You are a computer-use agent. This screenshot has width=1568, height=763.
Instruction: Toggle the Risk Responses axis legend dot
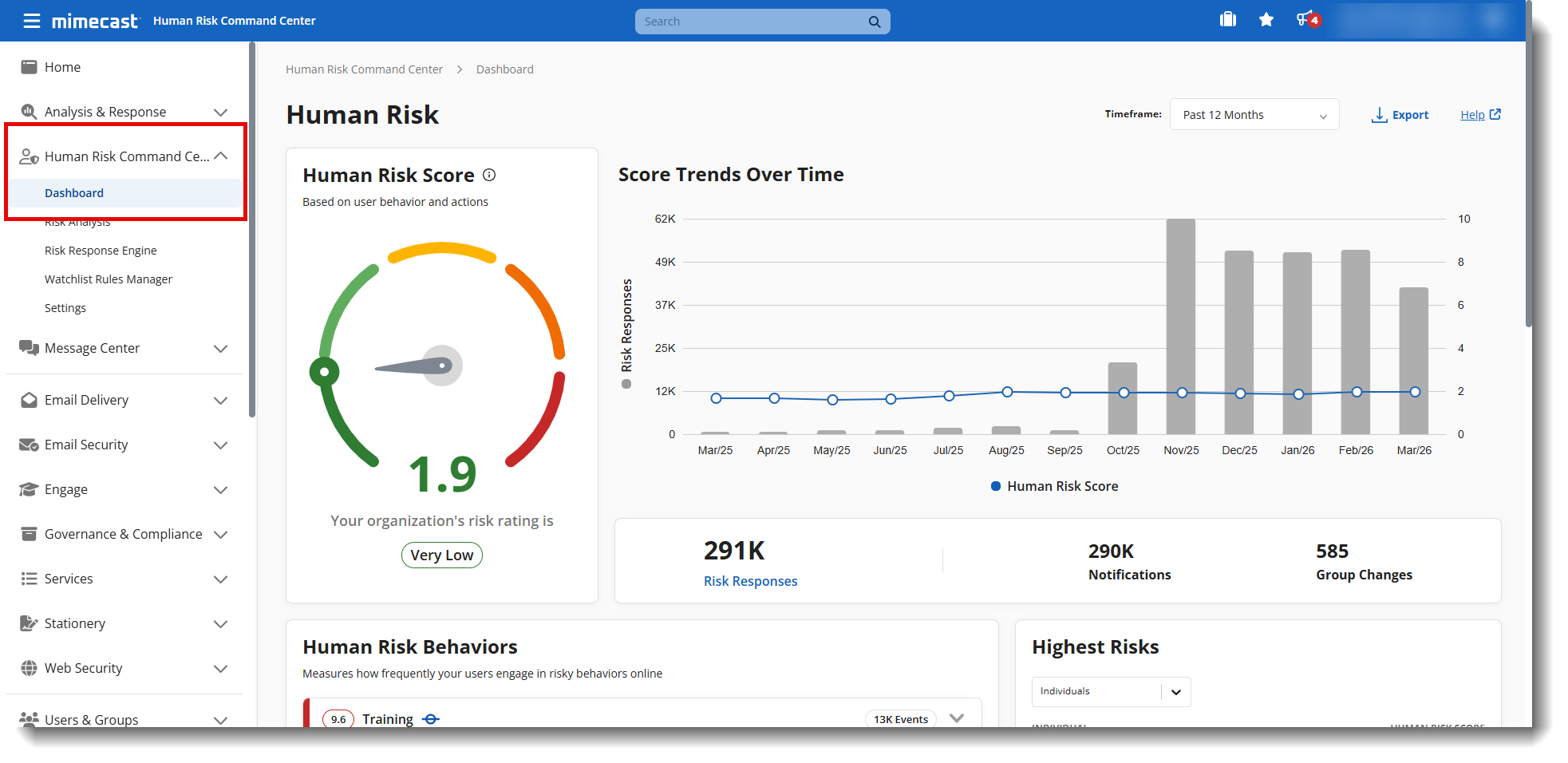[x=626, y=385]
